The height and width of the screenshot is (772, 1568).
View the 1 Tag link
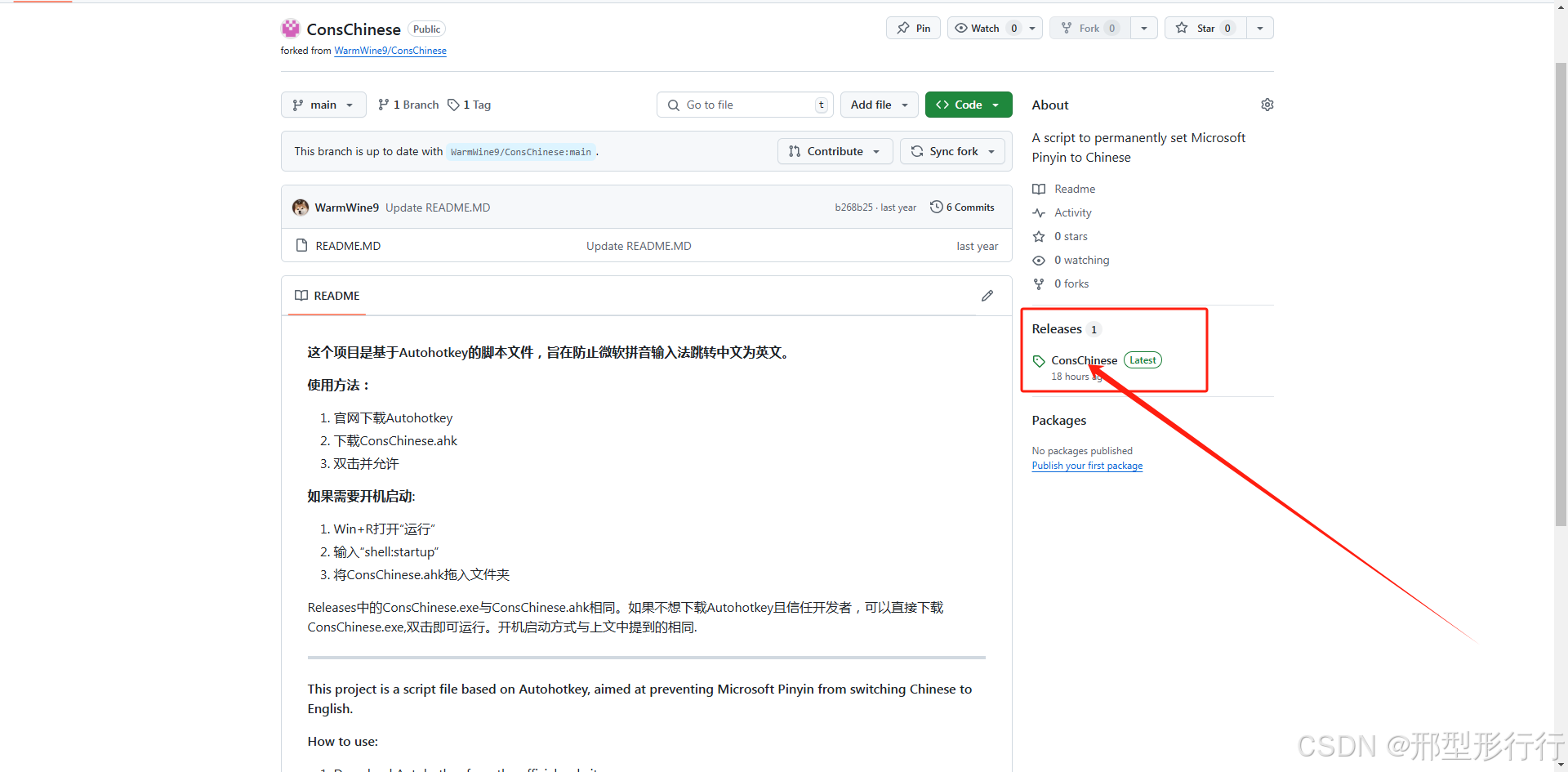coord(470,105)
